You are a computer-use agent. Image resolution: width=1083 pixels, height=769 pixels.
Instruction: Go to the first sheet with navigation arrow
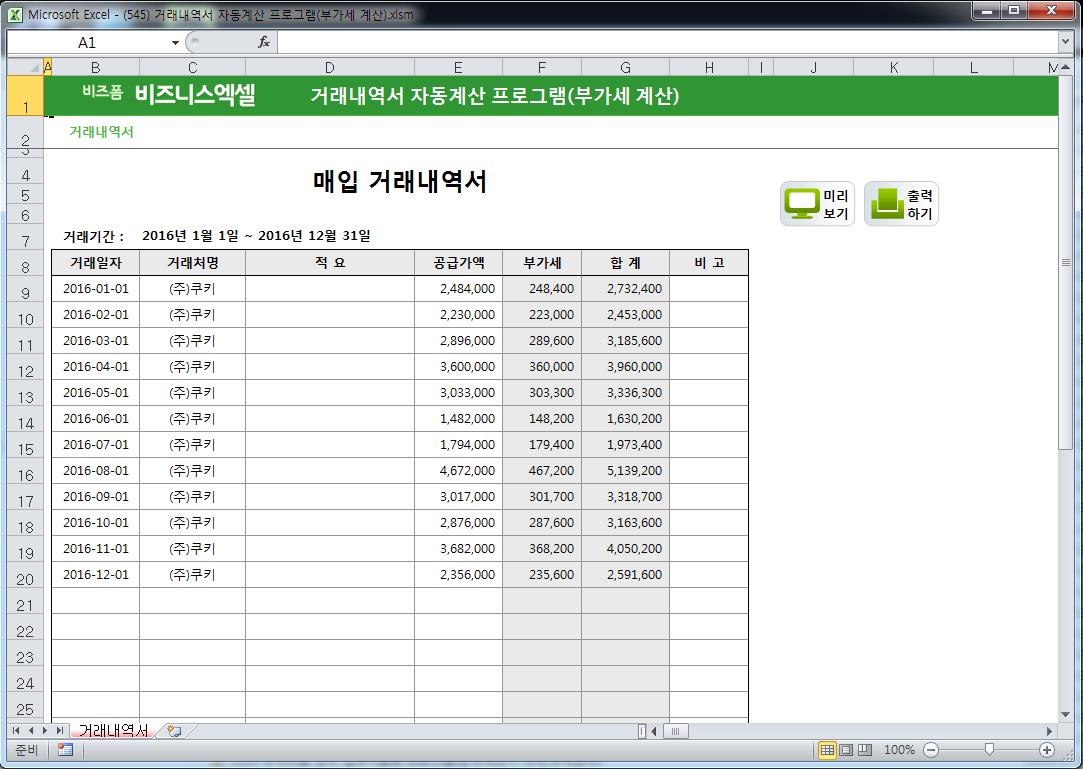click(16, 731)
